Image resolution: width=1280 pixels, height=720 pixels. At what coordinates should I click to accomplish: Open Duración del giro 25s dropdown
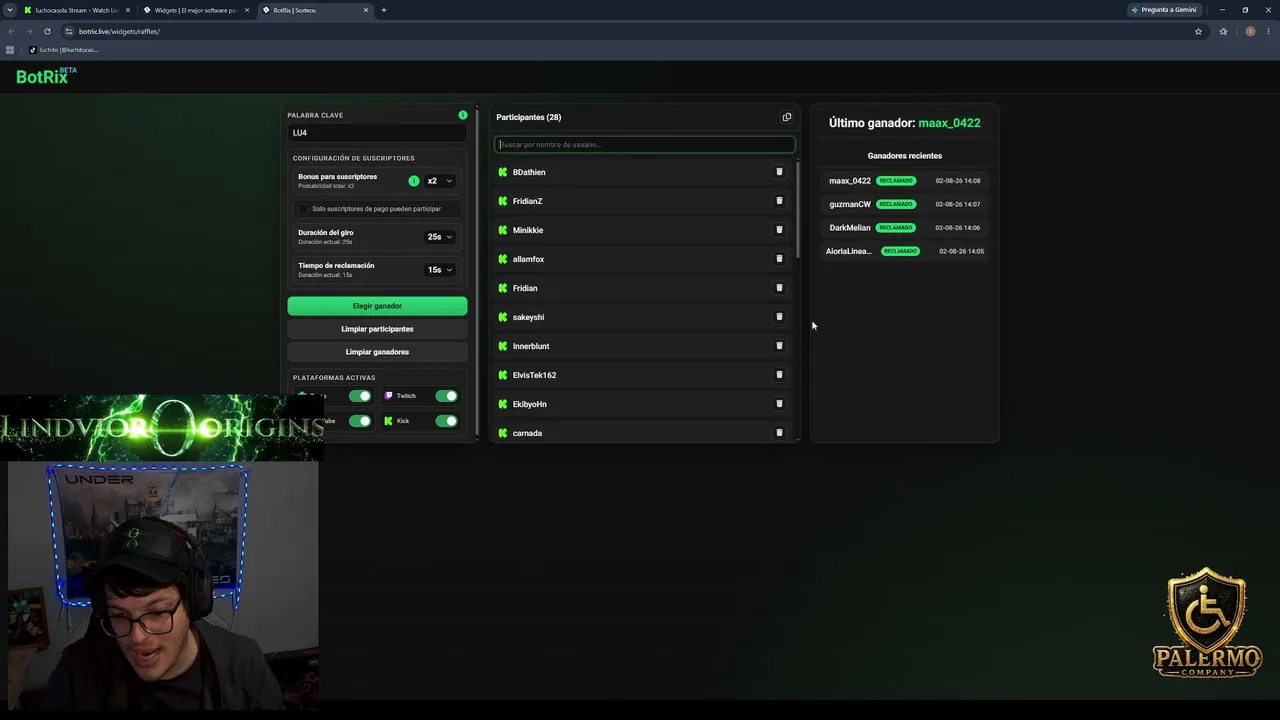pyautogui.click(x=440, y=237)
